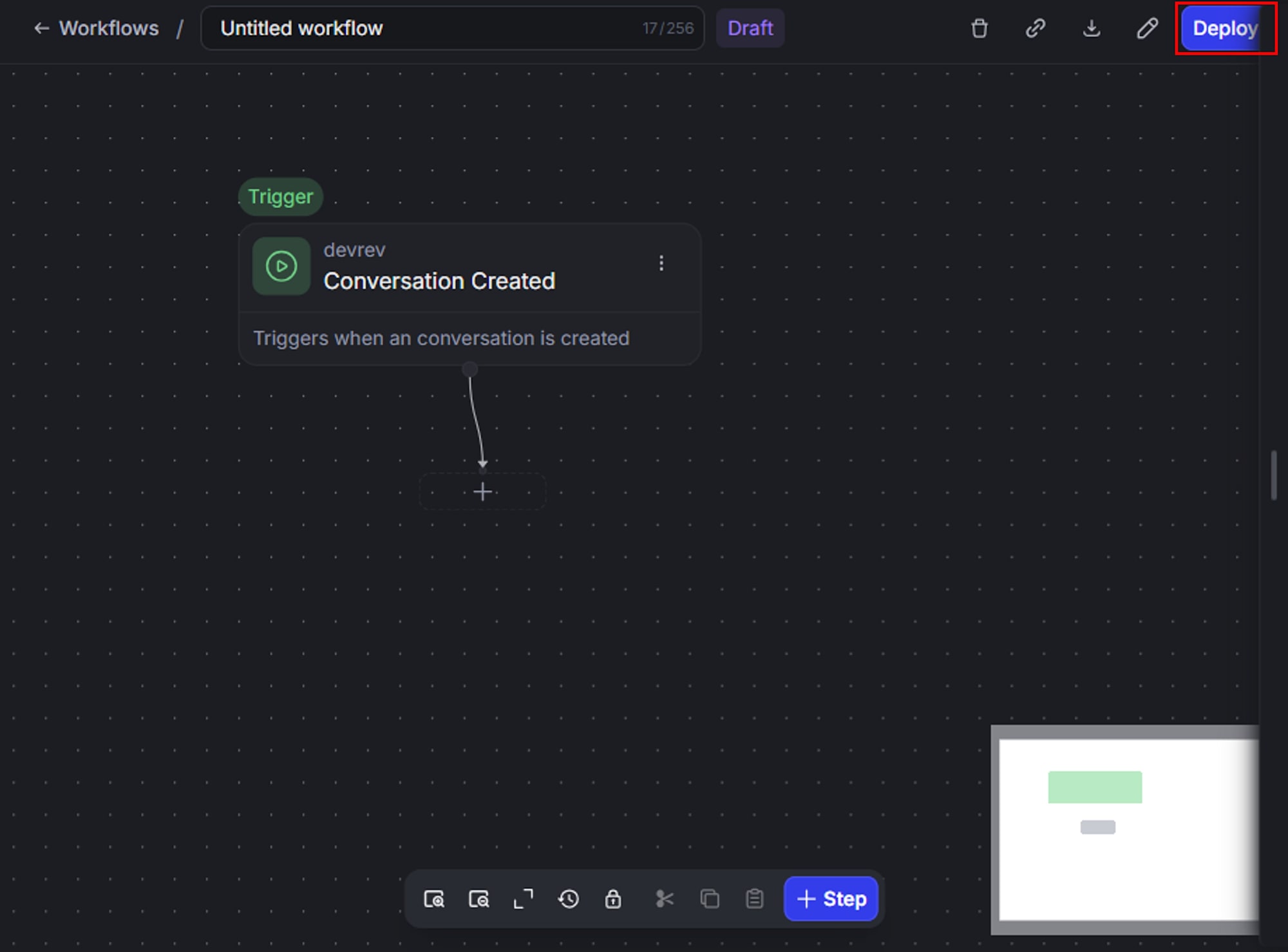Copy workflow link via chain icon

pyautogui.click(x=1035, y=28)
